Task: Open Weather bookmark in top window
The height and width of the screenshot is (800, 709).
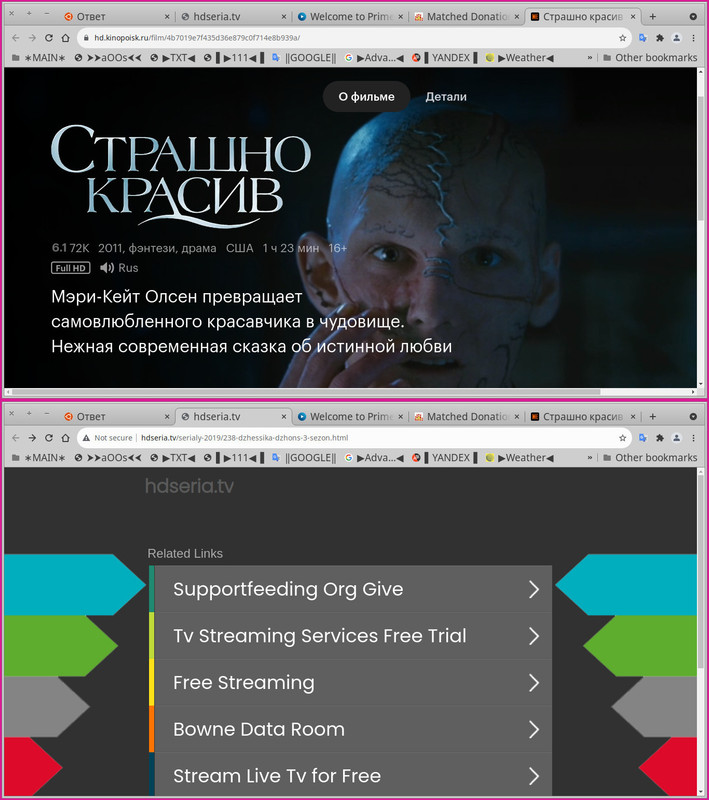Action: pos(520,58)
